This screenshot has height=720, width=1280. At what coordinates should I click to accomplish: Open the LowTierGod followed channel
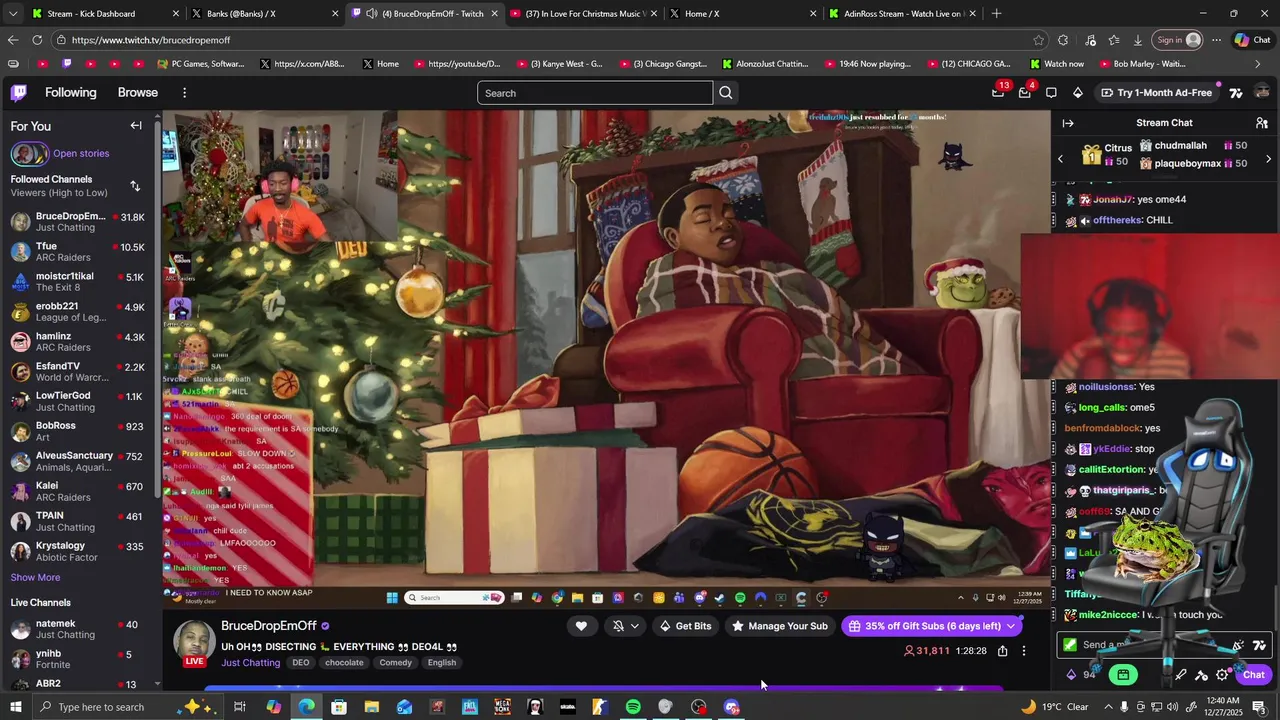[78, 401]
